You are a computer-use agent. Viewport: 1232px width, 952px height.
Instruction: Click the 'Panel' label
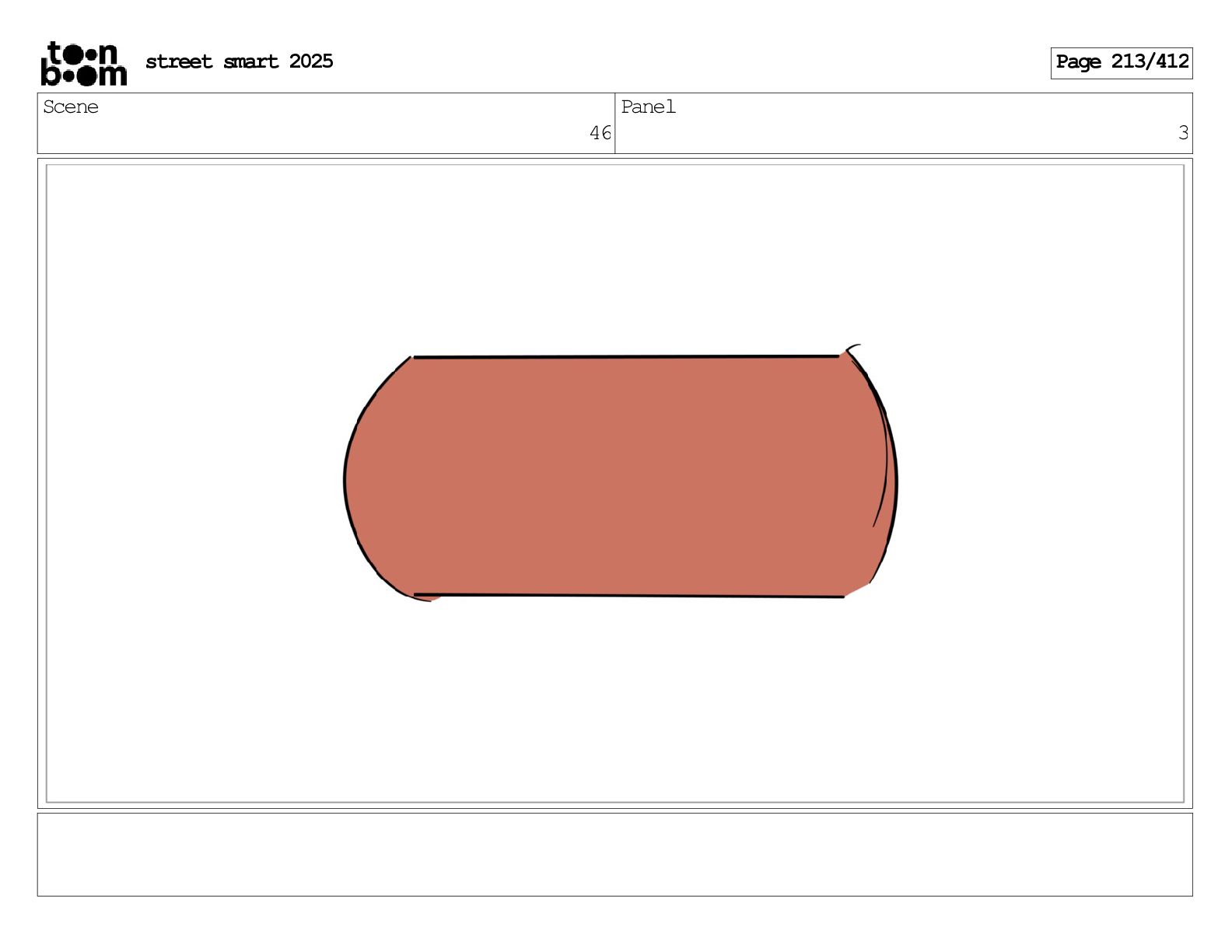[649, 107]
